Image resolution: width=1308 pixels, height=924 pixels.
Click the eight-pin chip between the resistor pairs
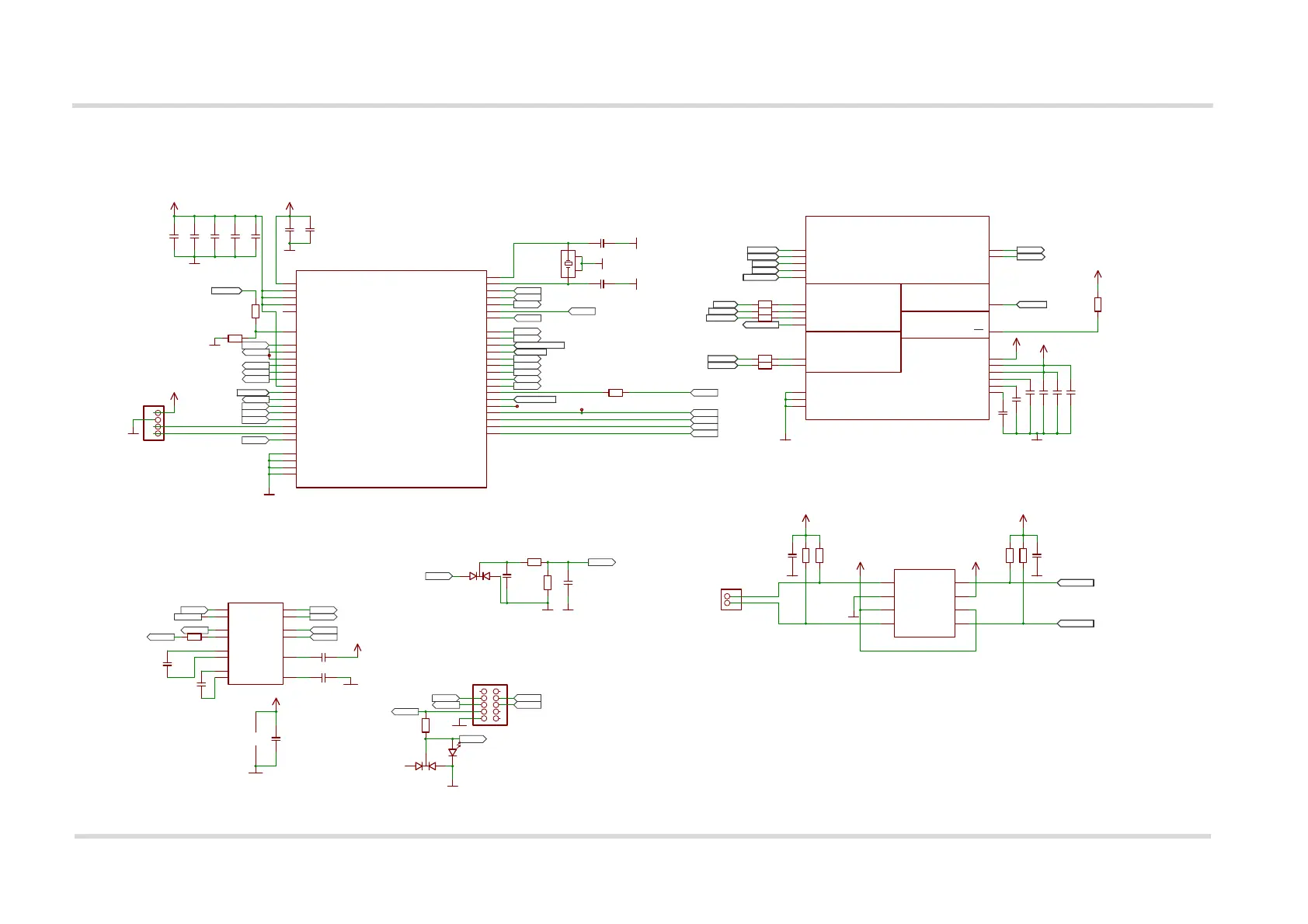coord(924,603)
